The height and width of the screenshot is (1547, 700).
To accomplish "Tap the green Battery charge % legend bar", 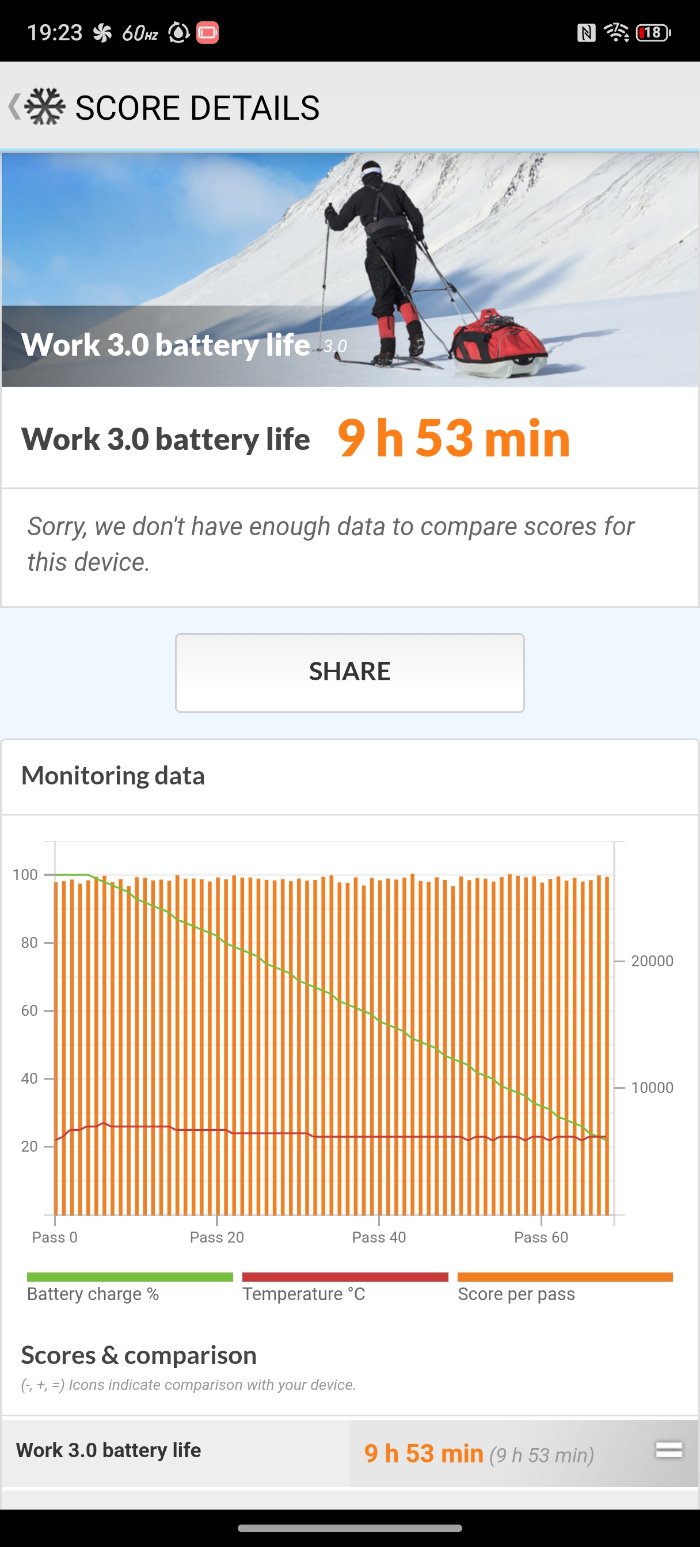I will click(x=129, y=1277).
